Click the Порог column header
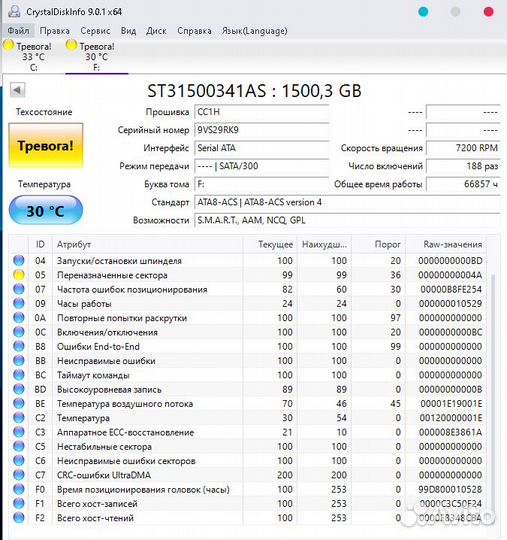507x540 pixels. [x=378, y=245]
